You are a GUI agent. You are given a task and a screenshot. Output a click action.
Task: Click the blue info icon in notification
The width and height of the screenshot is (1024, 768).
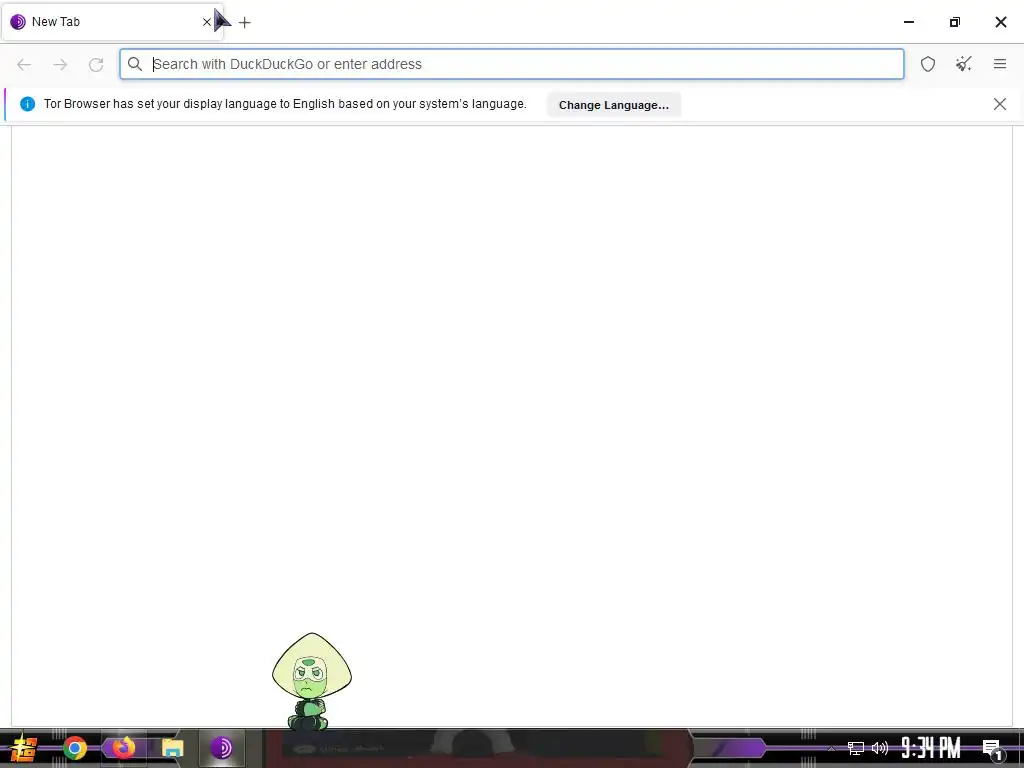(27, 104)
